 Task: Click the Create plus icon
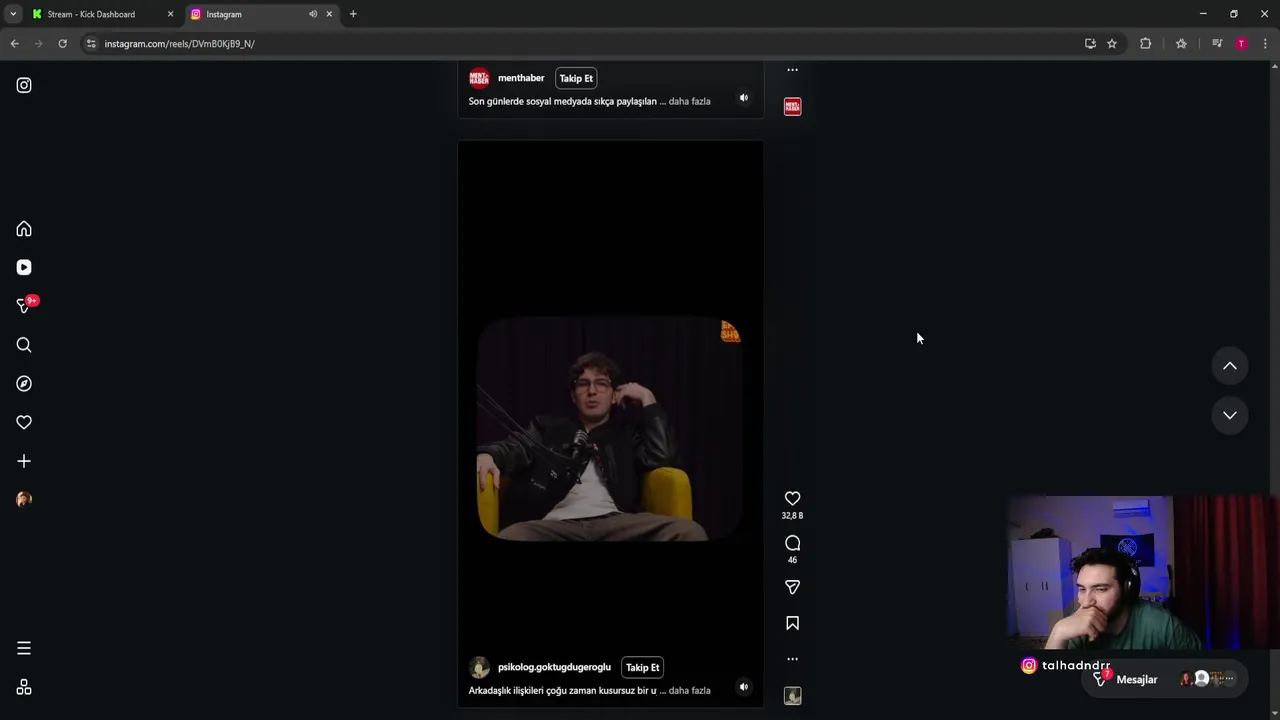[x=24, y=461]
